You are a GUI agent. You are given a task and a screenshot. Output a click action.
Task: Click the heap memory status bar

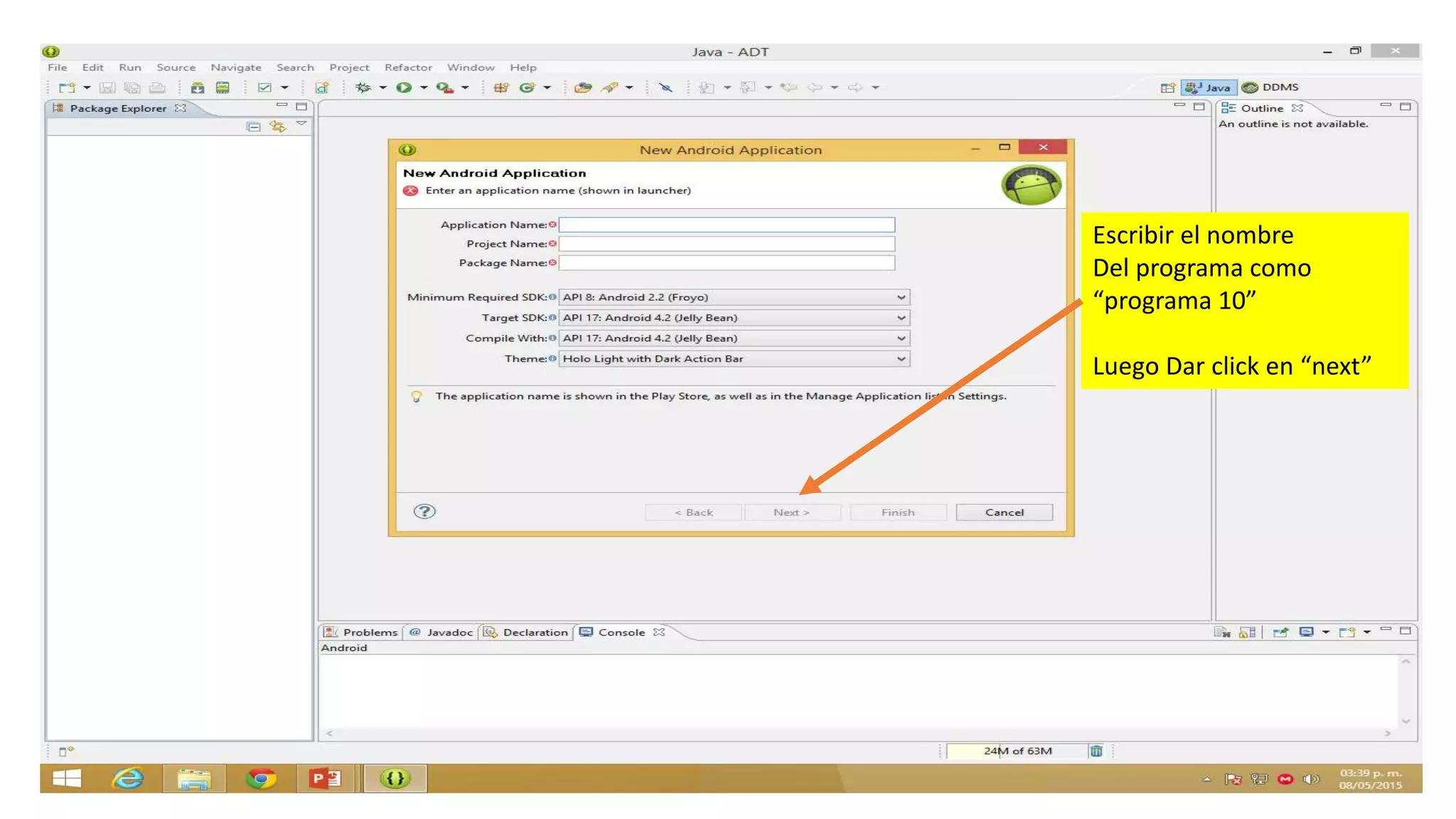click(1017, 751)
